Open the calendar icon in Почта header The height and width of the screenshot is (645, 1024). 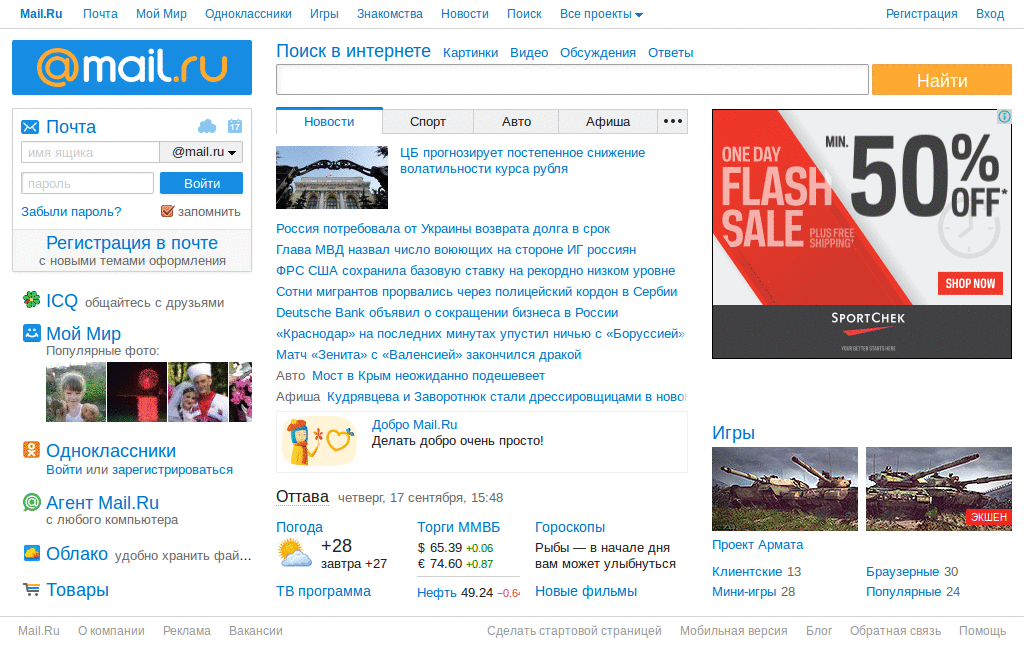235,126
